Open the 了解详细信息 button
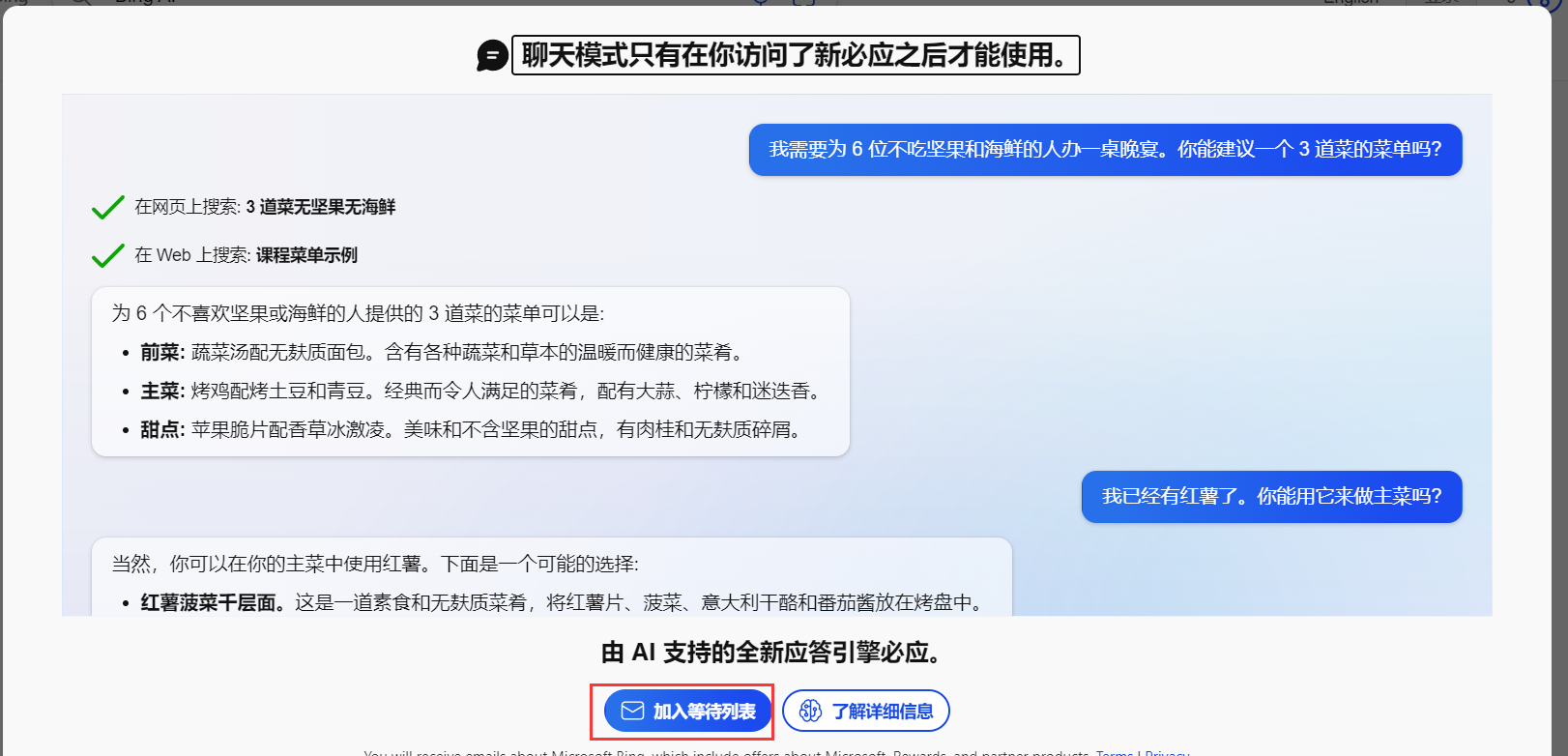The height and width of the screenshot is (756, 1568). (866, 712)
